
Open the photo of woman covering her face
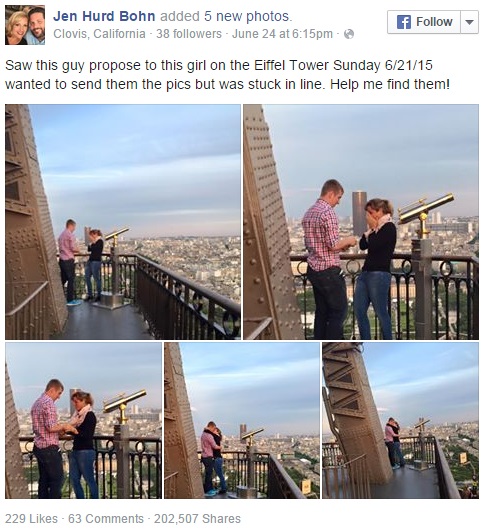point(361,222)
